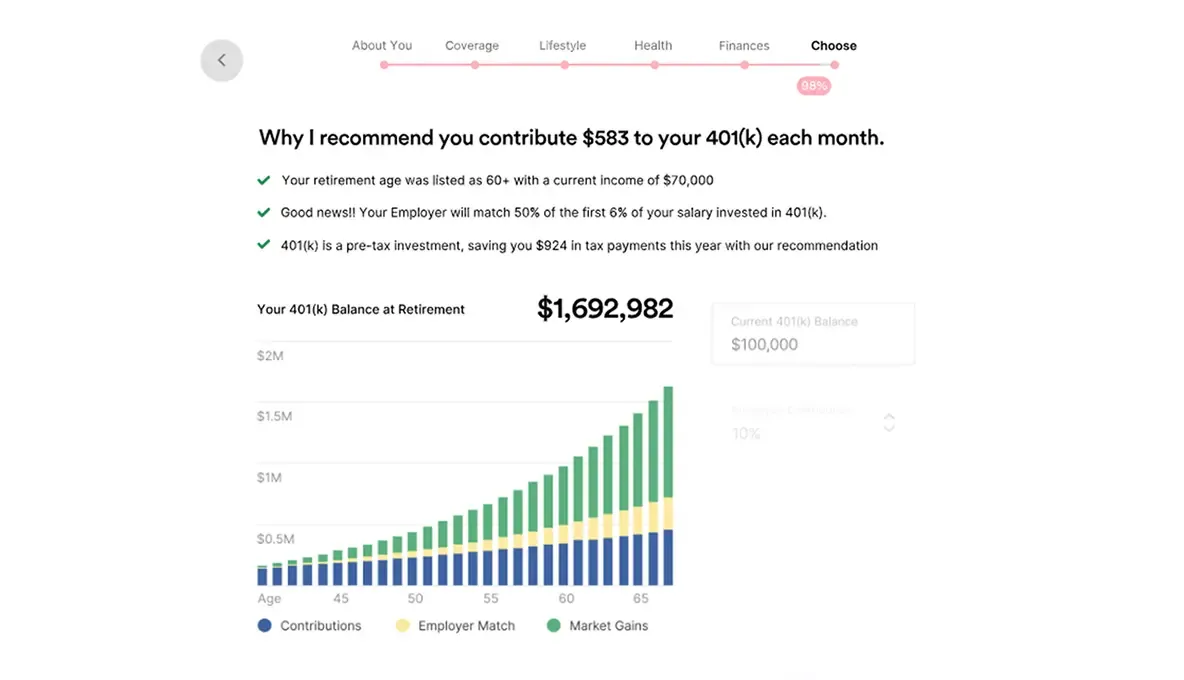1184x680 pixels.
Task: Jump to the Health step
Action: coord(653,46)
